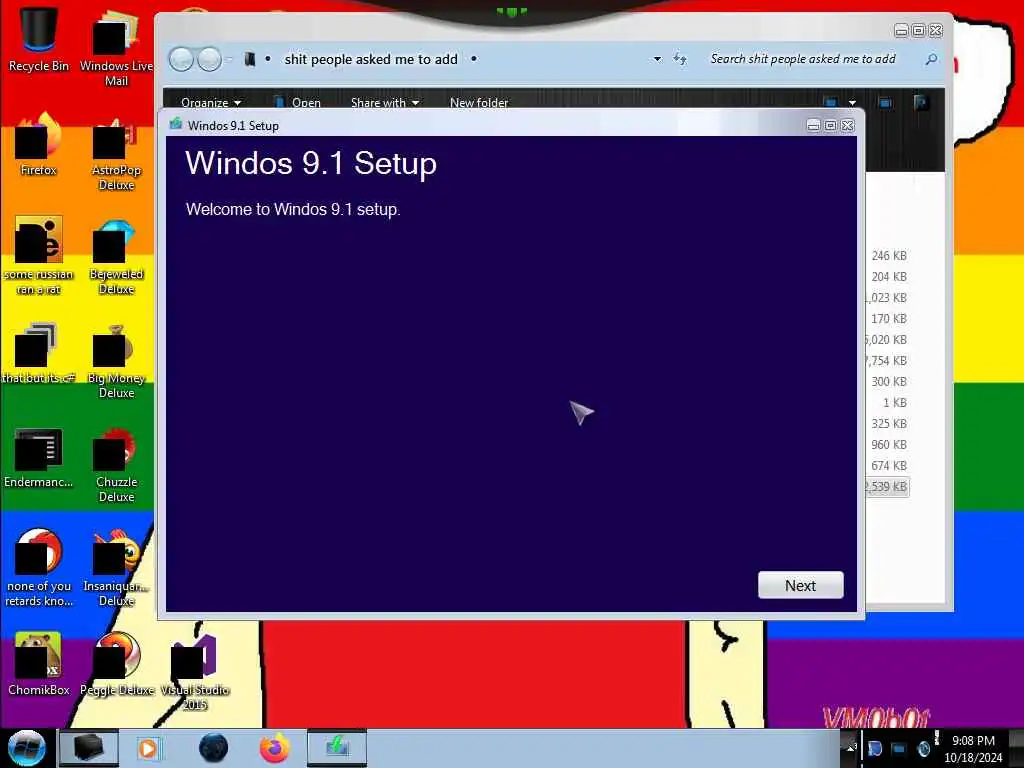Click the action center flag tray icon
Screen dimensions: 1024x768
[x=874, y=749]
